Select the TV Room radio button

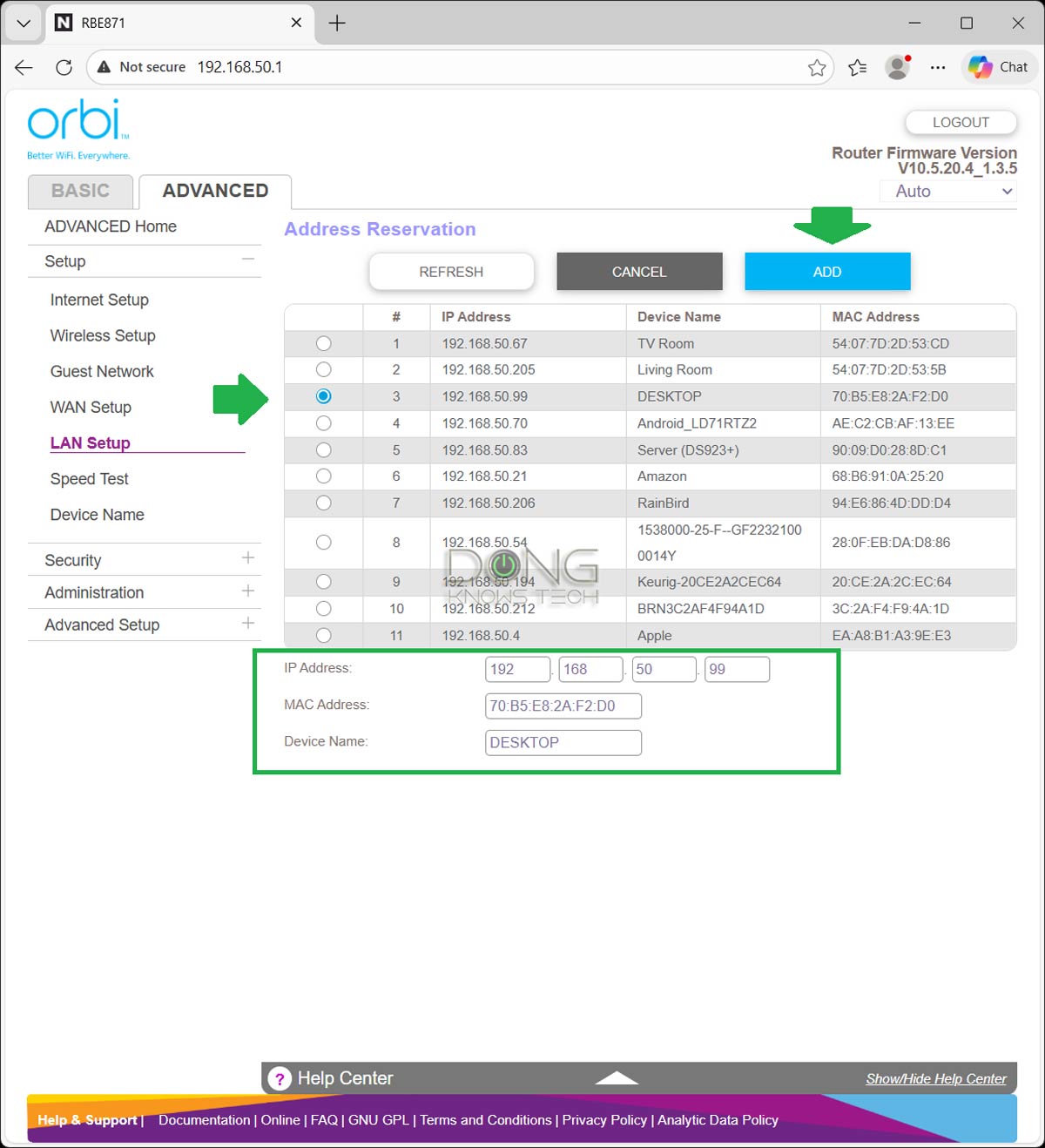323,343
